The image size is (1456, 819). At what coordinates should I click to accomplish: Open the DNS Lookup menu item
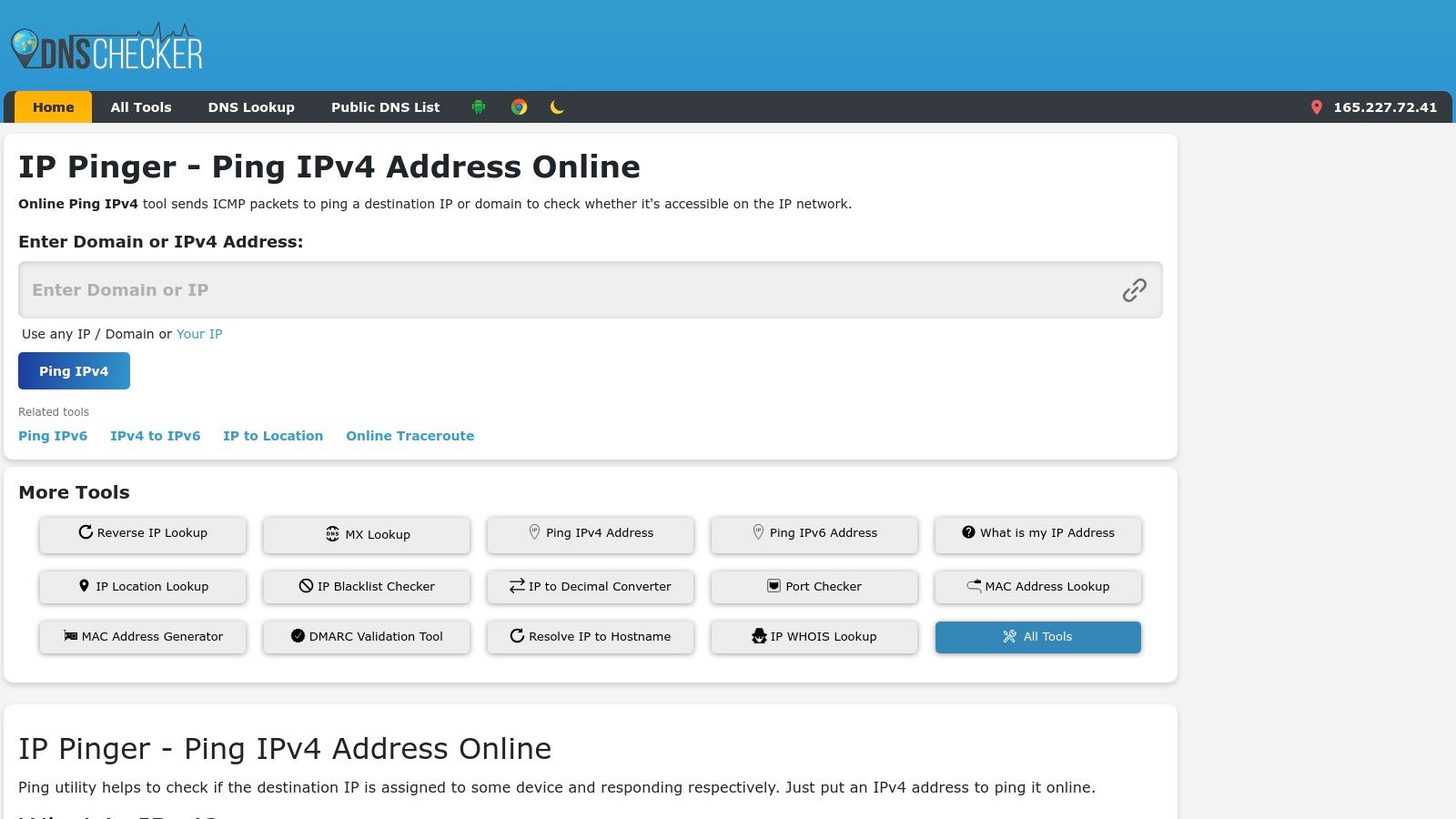pos(251,106)
